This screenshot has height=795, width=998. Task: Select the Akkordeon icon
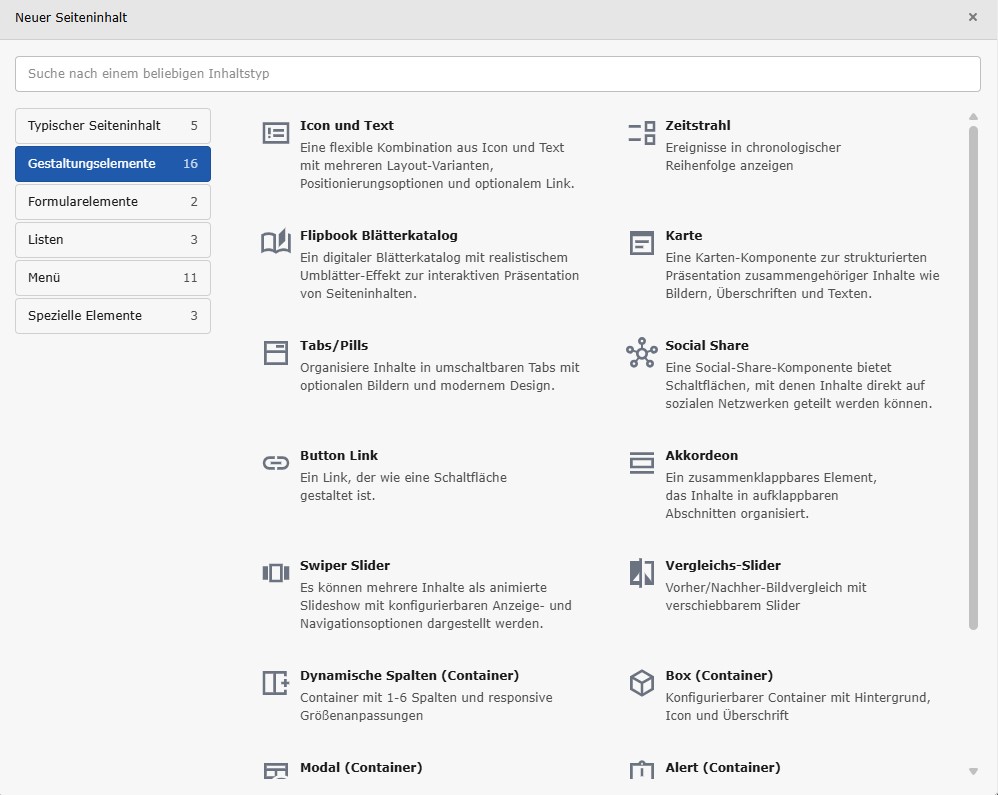(x=641, y=463)
